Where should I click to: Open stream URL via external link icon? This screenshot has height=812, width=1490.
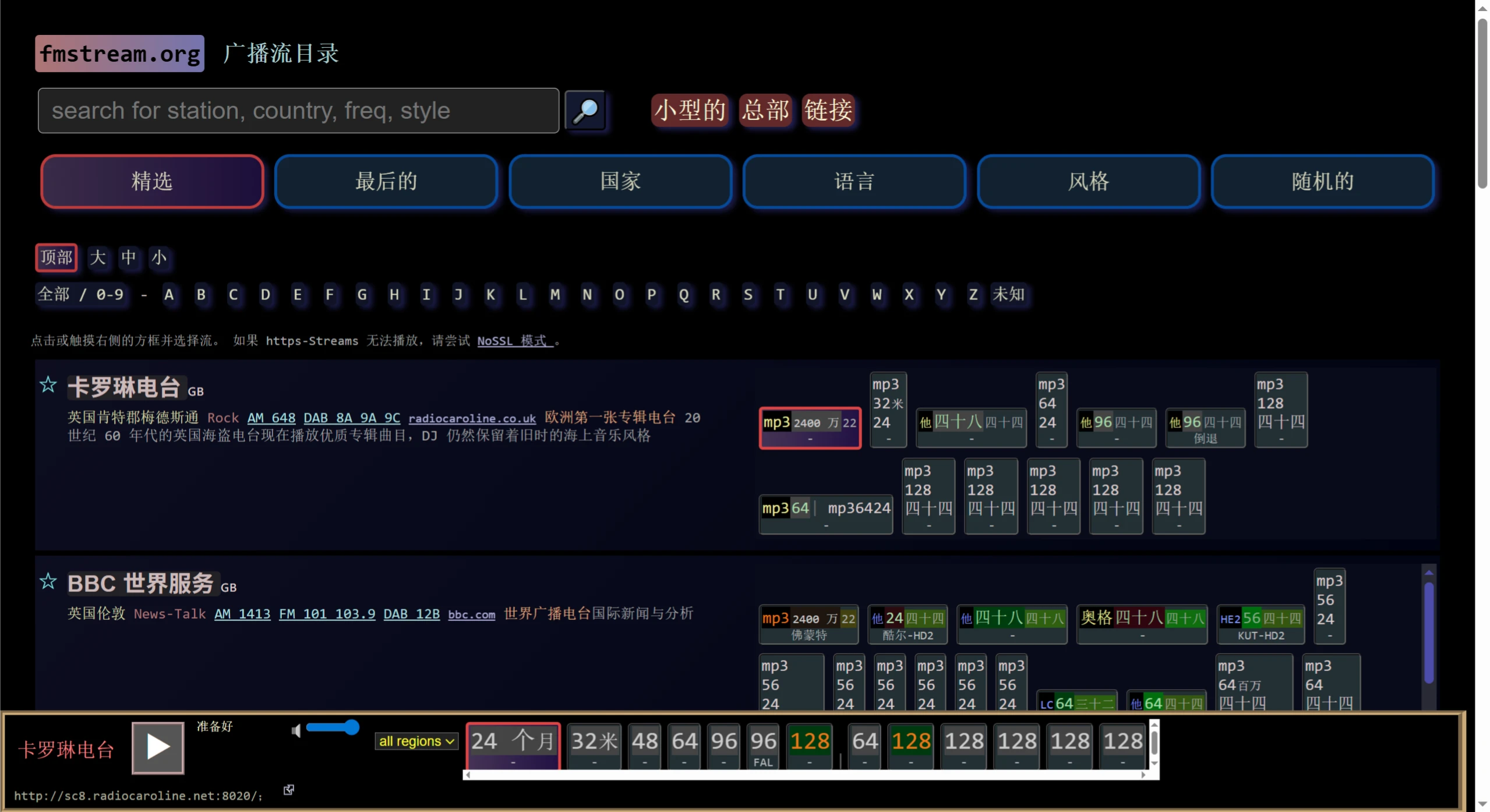click(x=289, y=789)
